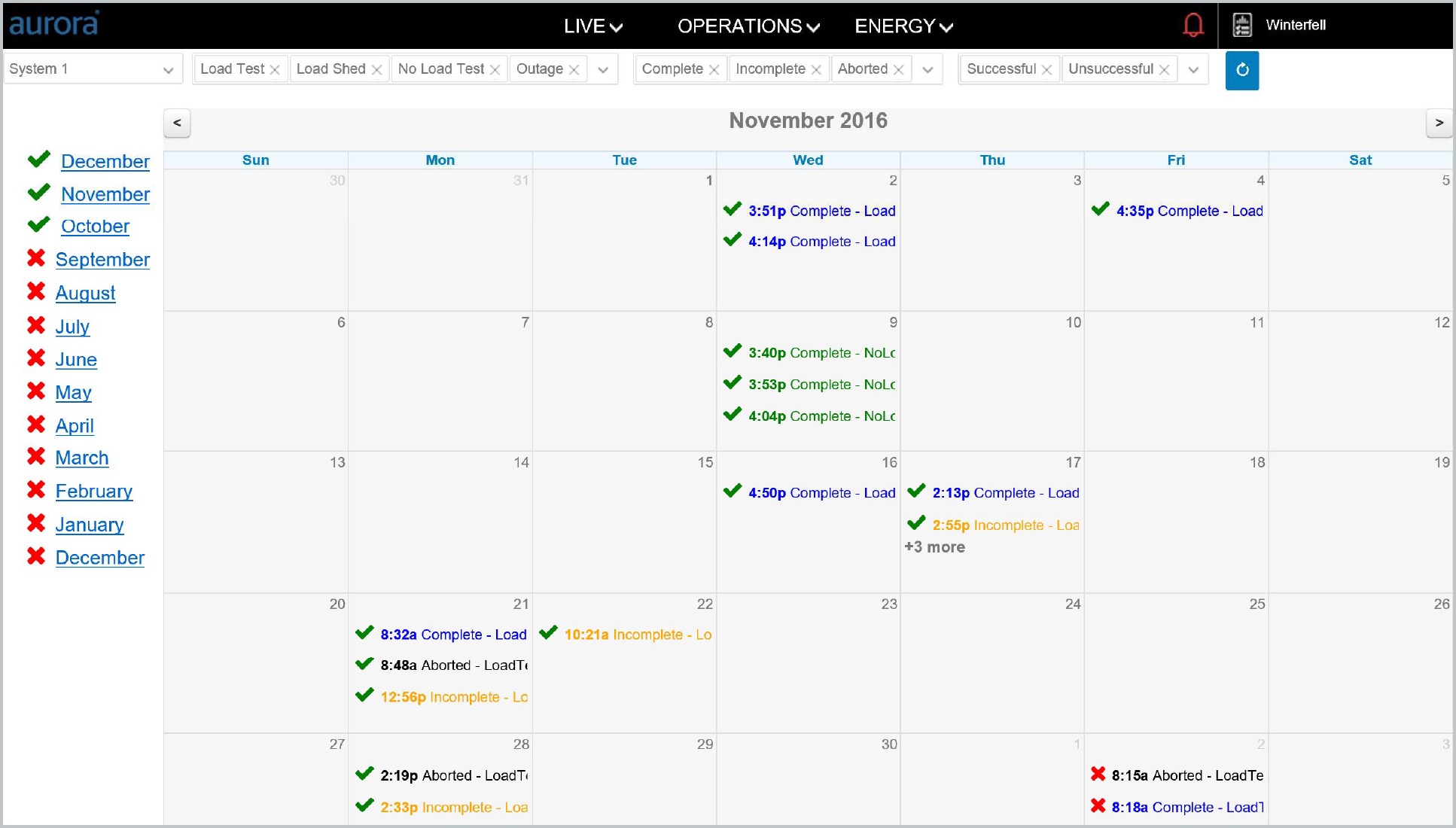Remove the Outage filter tag

coord(574,69)
